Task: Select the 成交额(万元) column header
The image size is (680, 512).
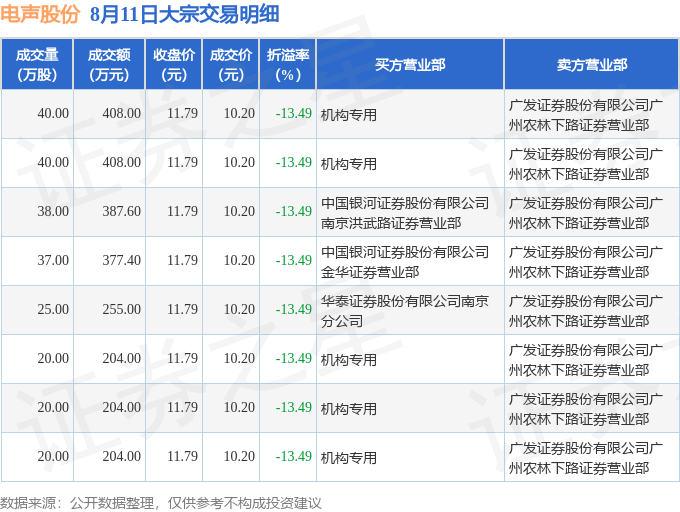Action: click(109, 65)
